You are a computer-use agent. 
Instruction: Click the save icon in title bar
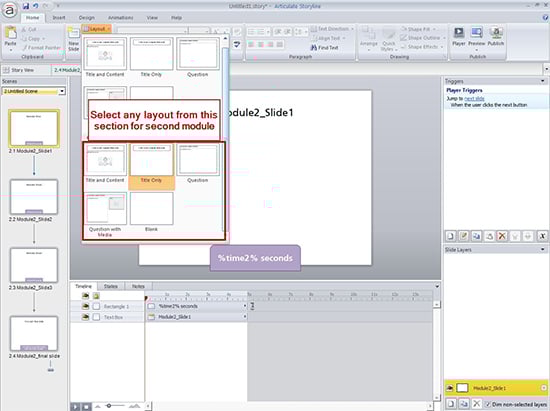point(26,6)
